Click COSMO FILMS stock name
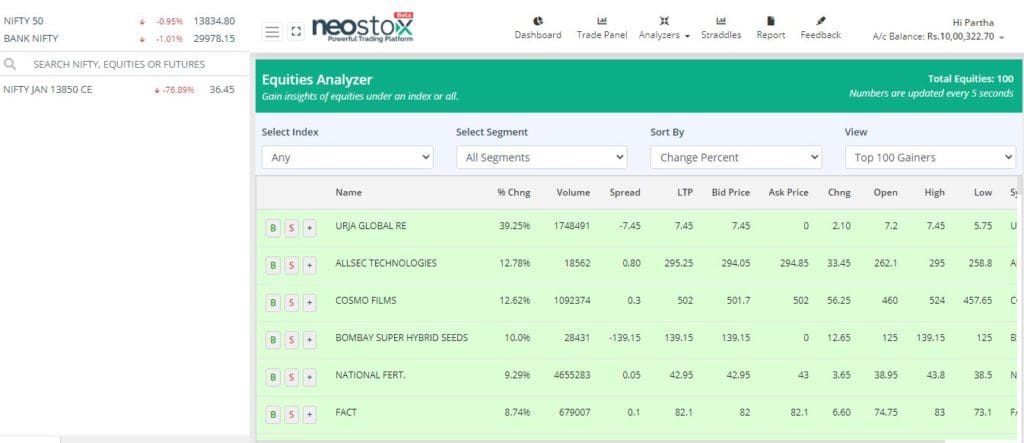The image size is (1024, 443). 366,300
